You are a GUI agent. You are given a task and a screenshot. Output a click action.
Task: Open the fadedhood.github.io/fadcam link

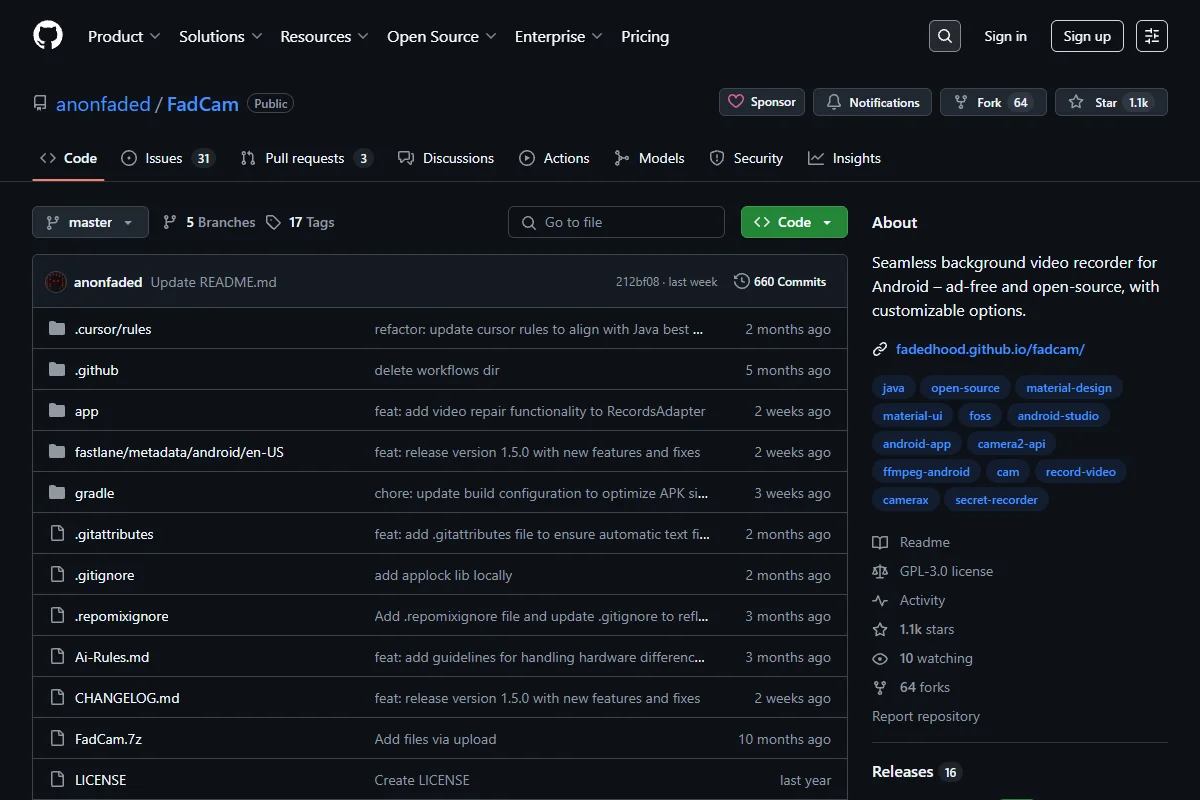[990, 349]
